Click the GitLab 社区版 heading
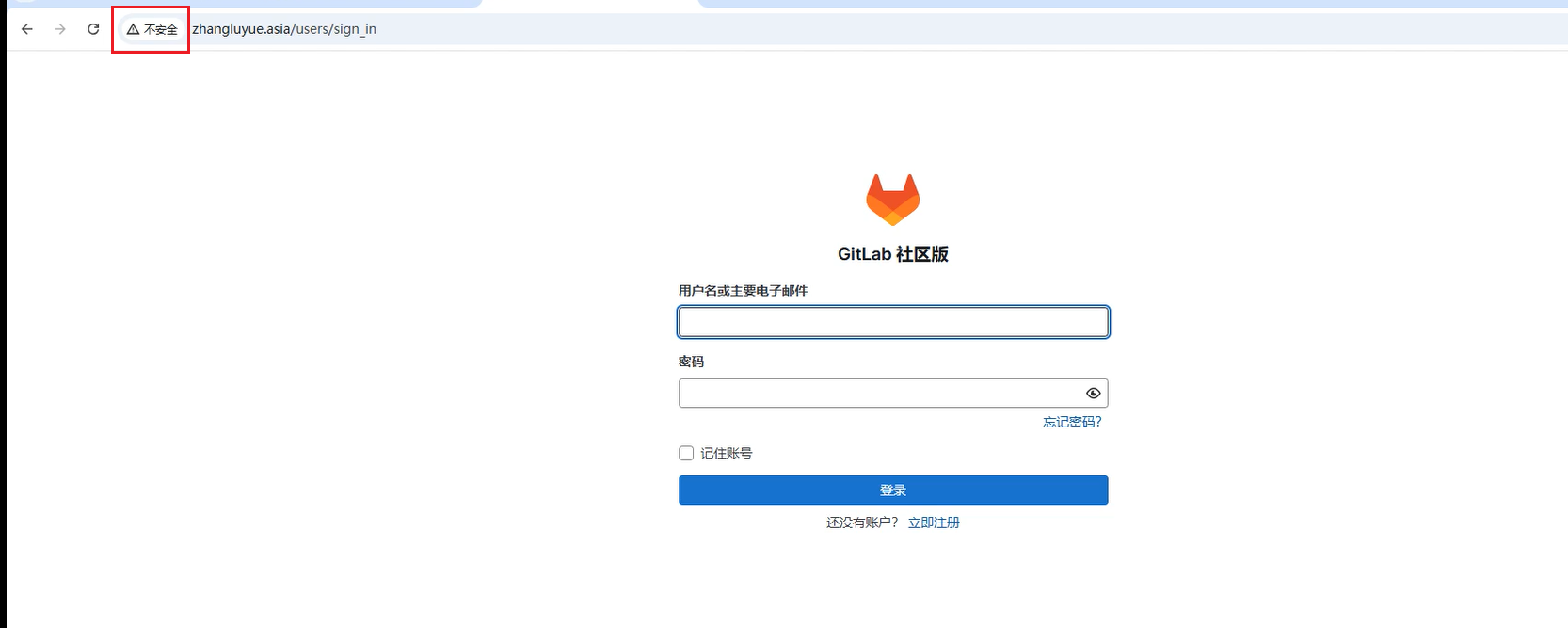 893,254
